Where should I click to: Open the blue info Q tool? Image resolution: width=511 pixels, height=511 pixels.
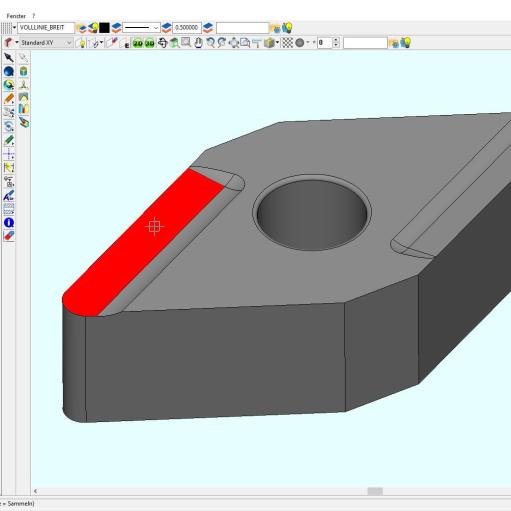pos(9,223)
